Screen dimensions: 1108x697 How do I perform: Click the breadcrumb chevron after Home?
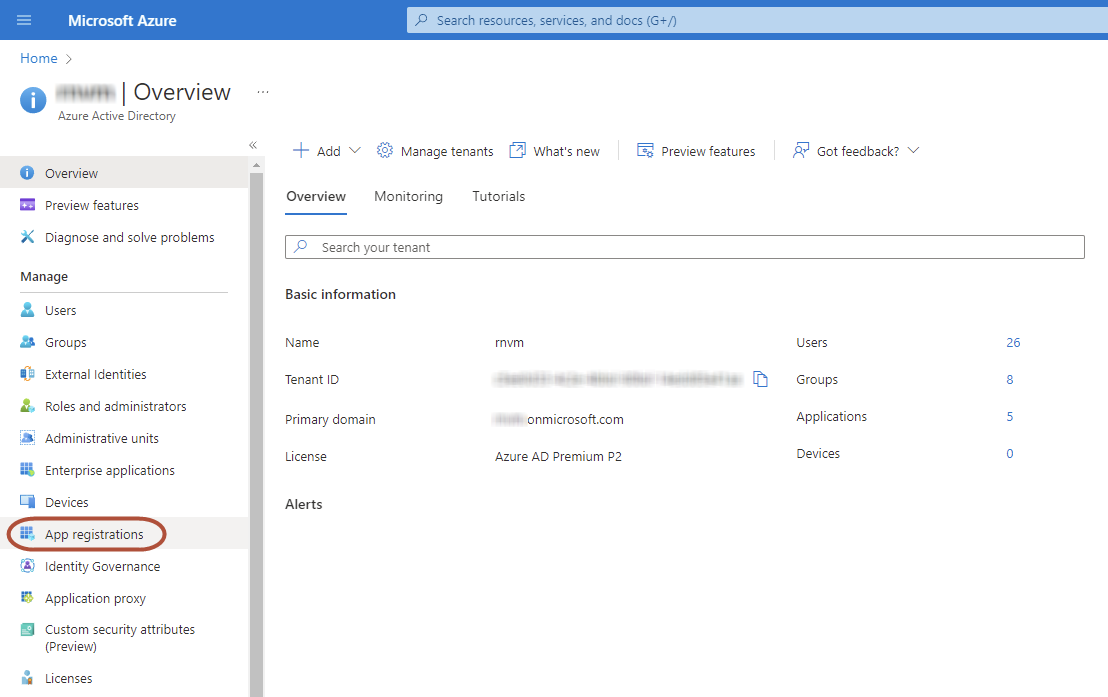(x=69, y=59)
